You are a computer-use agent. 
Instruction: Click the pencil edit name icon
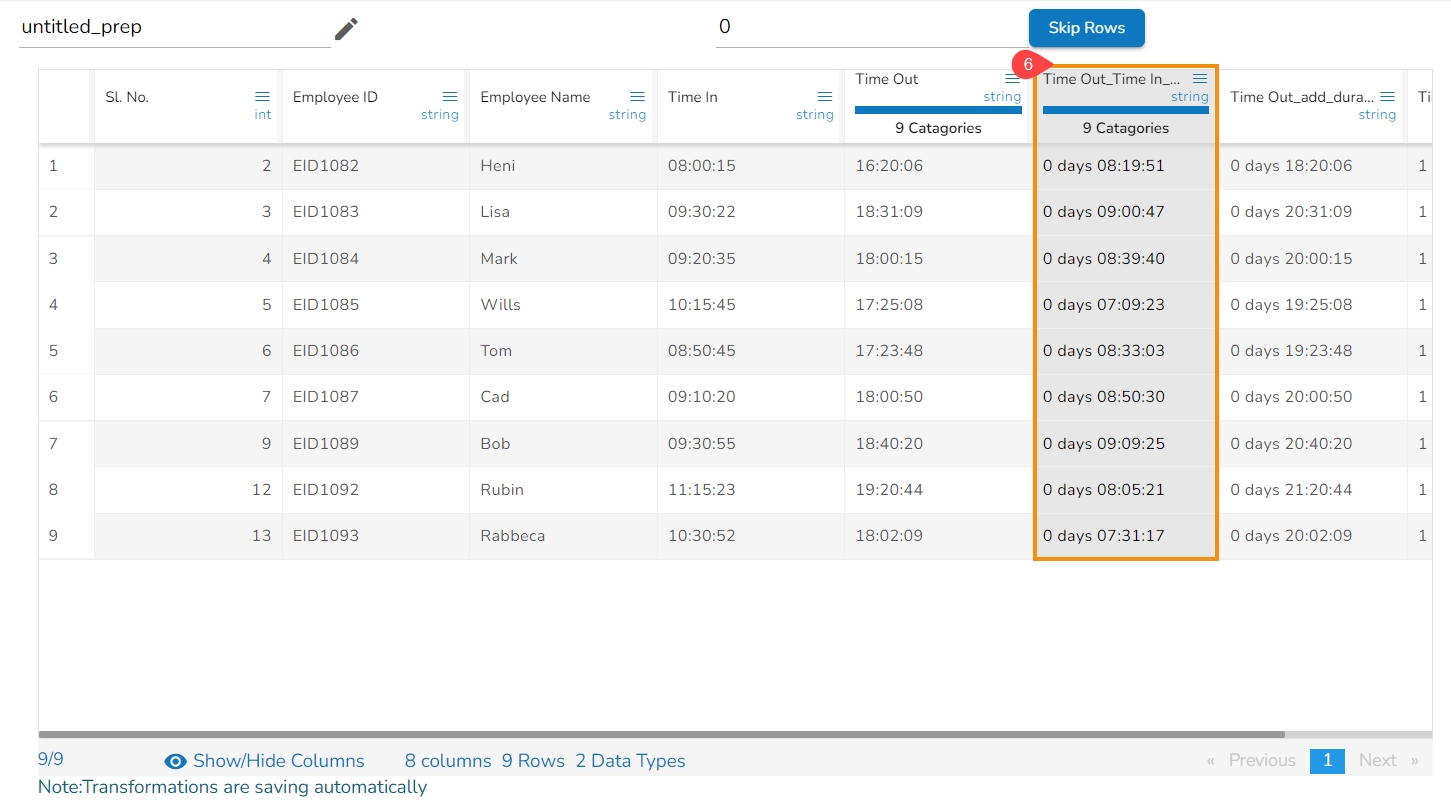click(x=346, y=29)
